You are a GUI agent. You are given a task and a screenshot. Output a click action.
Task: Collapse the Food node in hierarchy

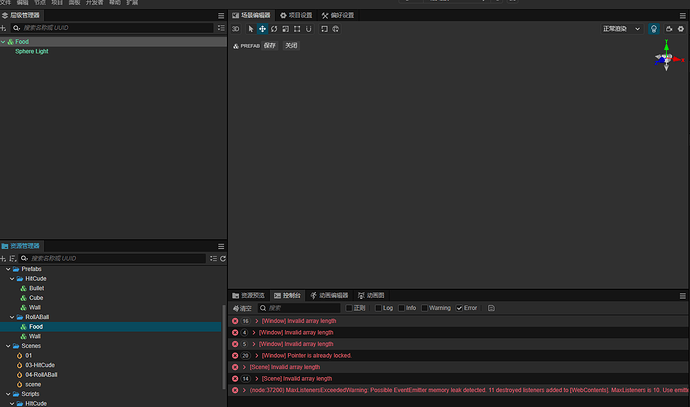(4, 42)
